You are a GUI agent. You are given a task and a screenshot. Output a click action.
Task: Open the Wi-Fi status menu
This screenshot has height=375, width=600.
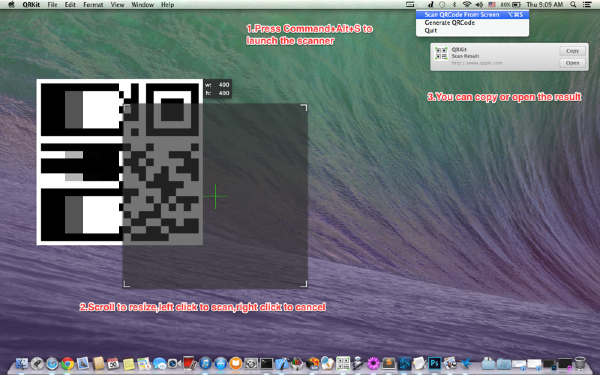point(467,5)
